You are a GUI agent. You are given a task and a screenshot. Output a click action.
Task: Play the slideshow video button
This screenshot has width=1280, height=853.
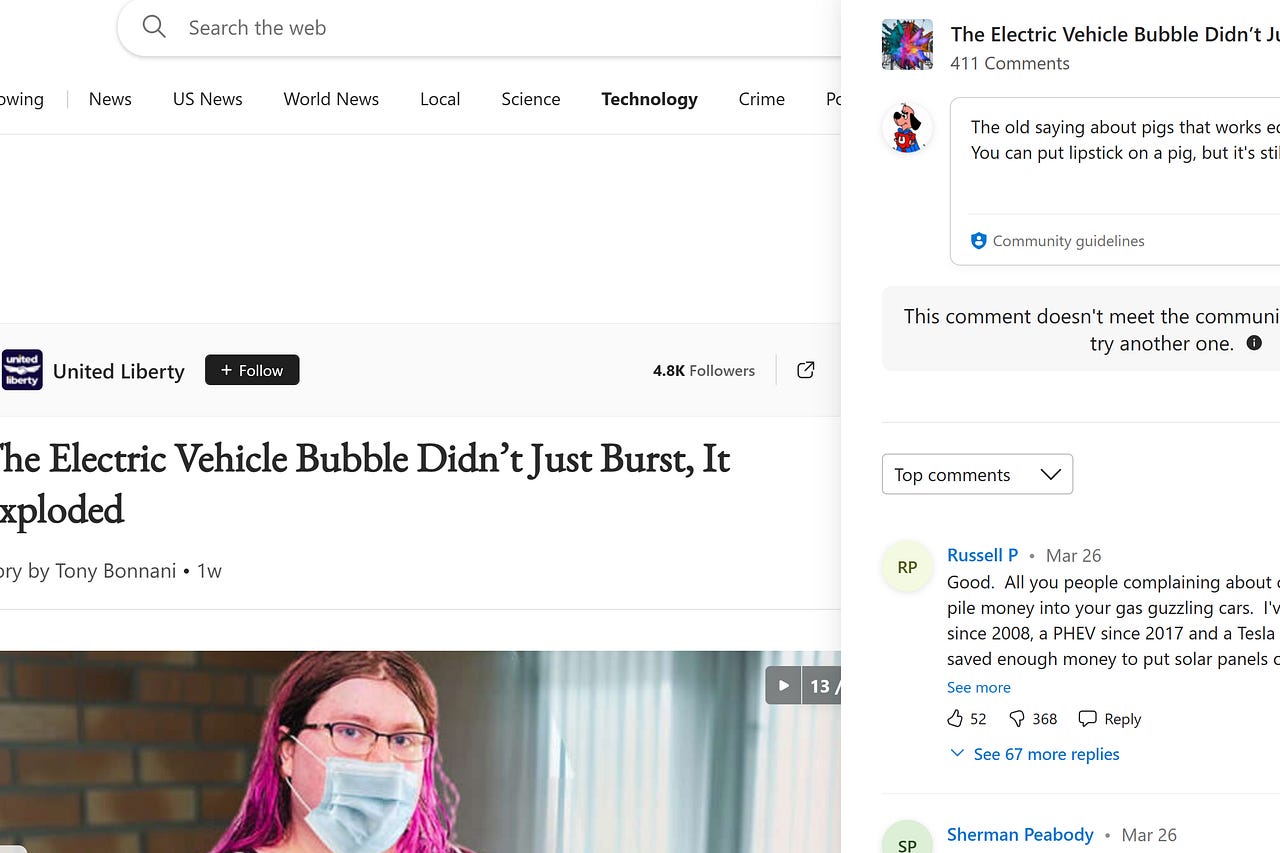coord(783,685)
